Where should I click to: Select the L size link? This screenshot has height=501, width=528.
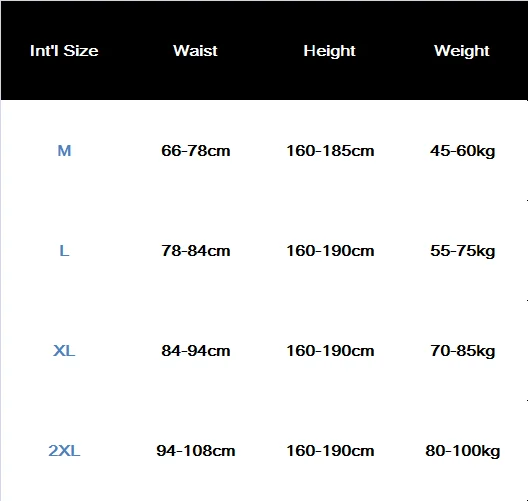coord(64,251)
